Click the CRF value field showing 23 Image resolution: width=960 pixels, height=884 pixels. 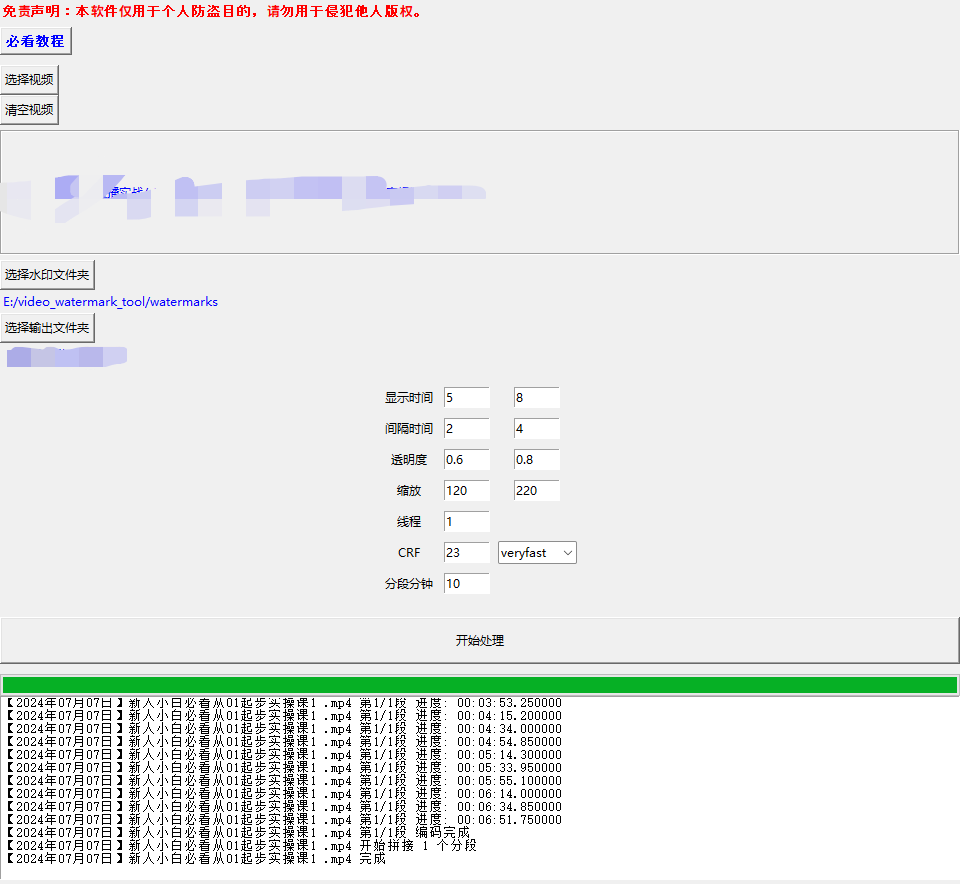(466, 553)
